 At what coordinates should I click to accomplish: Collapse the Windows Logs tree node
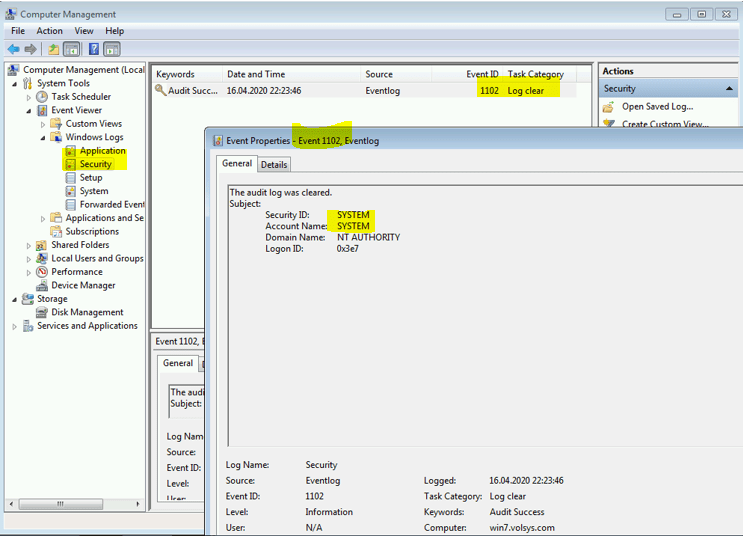tap(43, 137)
